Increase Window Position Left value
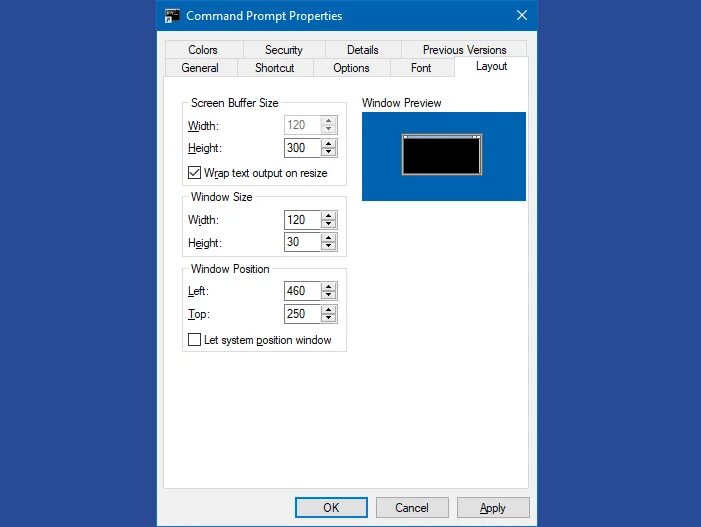 (x=329, y=287)
